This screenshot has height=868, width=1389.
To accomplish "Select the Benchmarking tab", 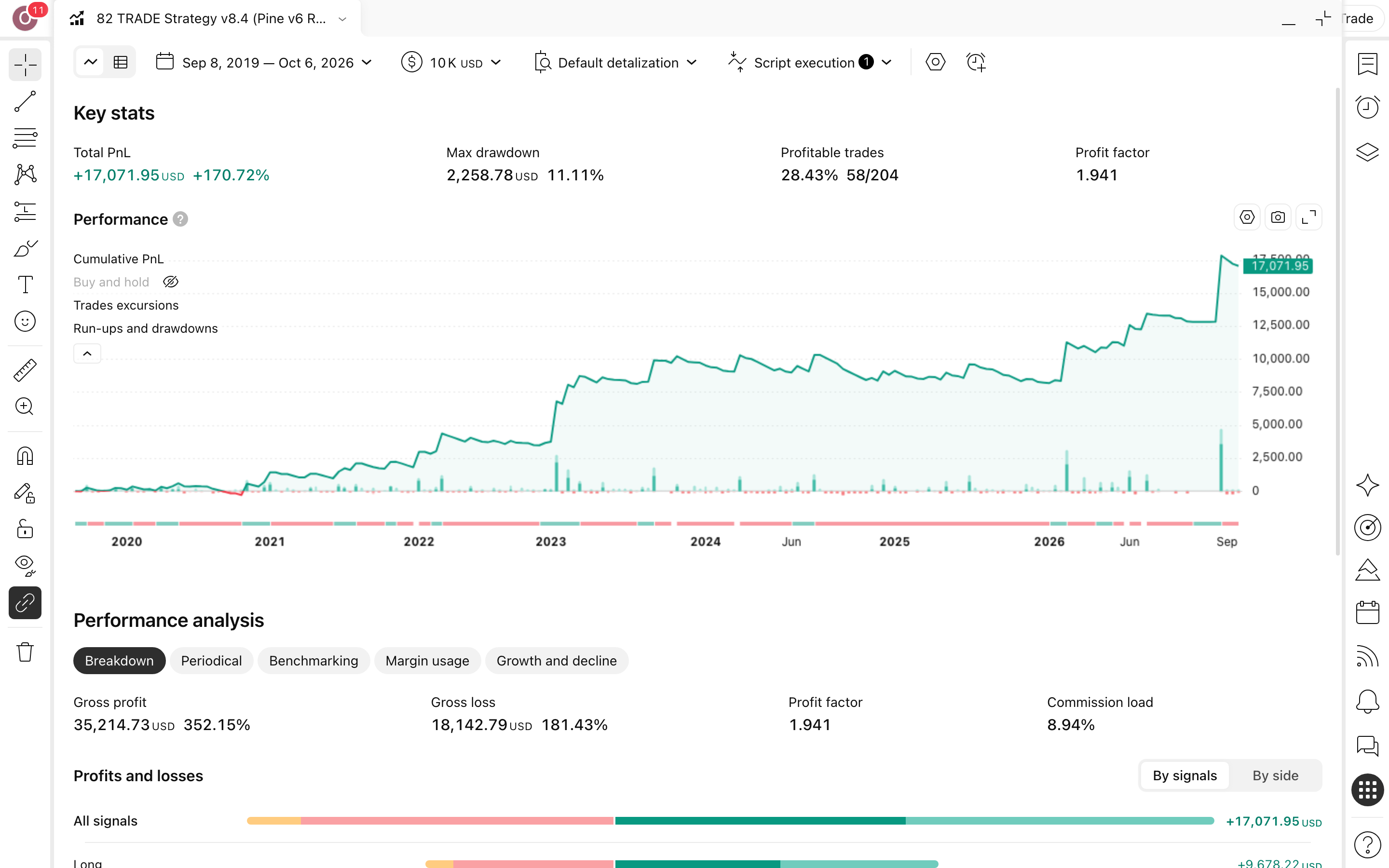I will 313,661.
